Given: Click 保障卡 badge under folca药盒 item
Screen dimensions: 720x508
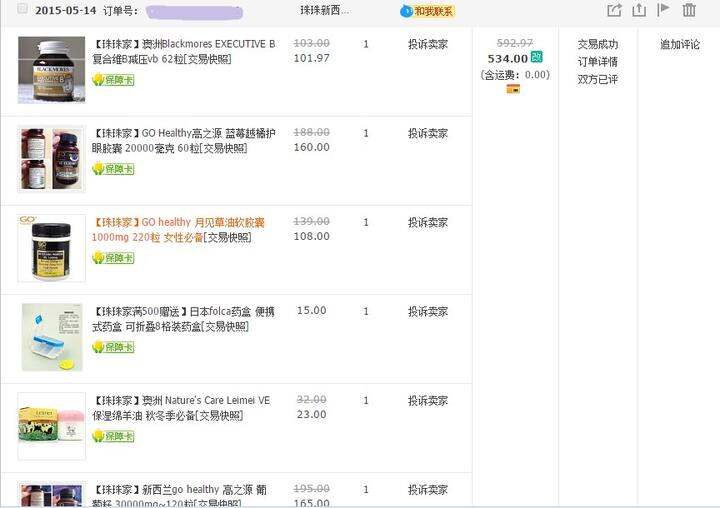Looking at the screenshot, I should 113,347.
